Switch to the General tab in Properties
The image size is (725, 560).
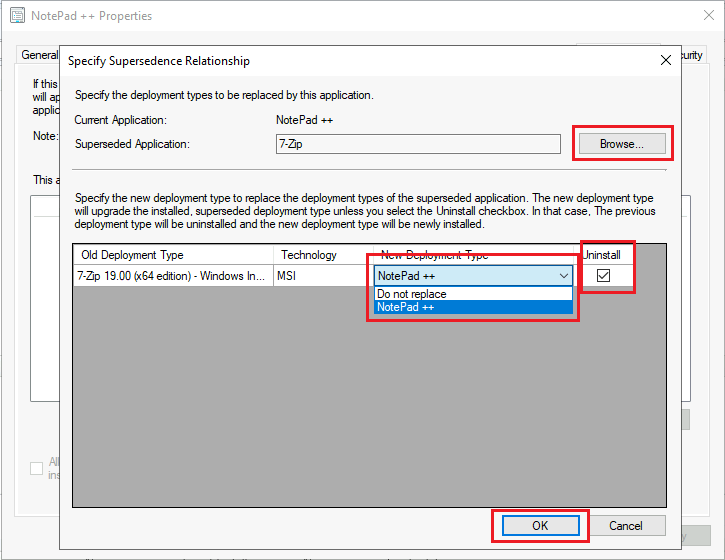pos(39,55)
